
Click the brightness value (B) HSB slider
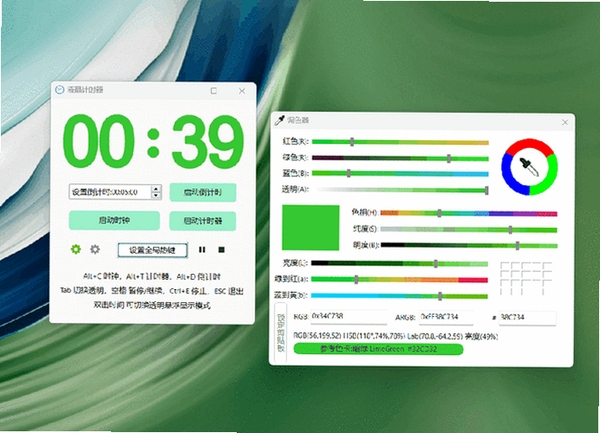pyautogui.click(x=469, y=246)
